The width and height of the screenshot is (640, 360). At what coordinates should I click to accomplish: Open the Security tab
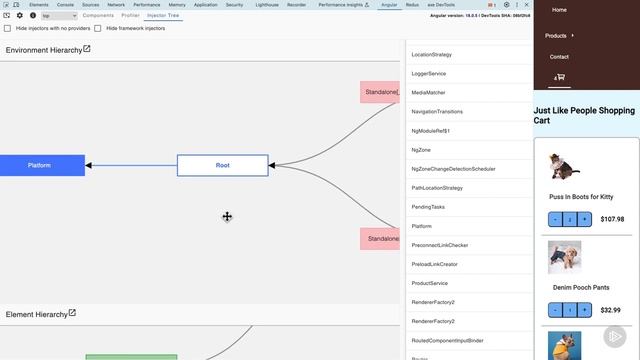tap(235, 5)
